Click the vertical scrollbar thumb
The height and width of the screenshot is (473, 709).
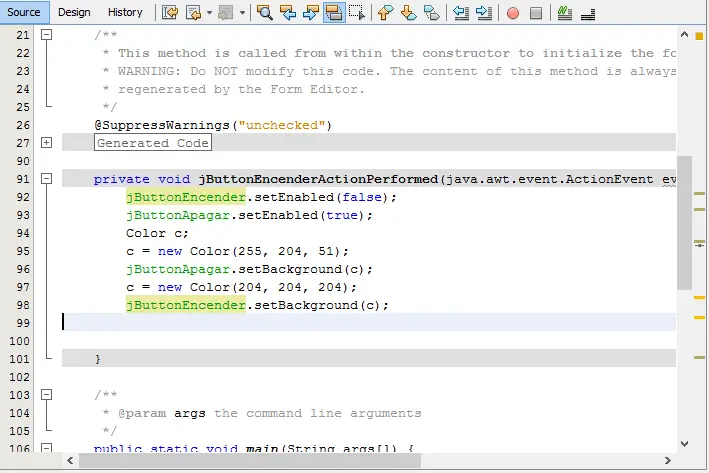pos(685,223)
